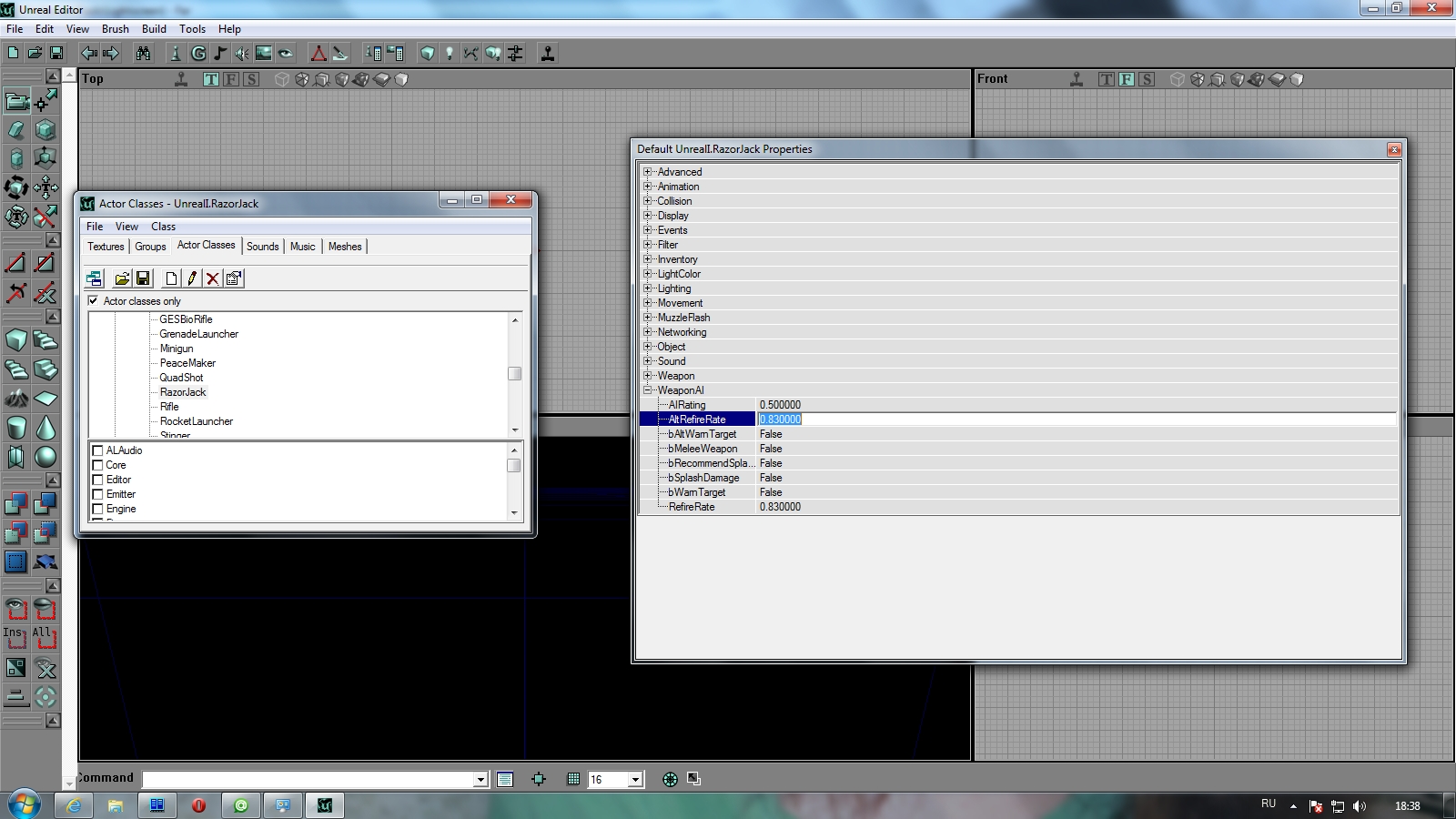1456x819 pixels.
Task: Select the RocketLauncher class in tree
Action: coord(197,421)
